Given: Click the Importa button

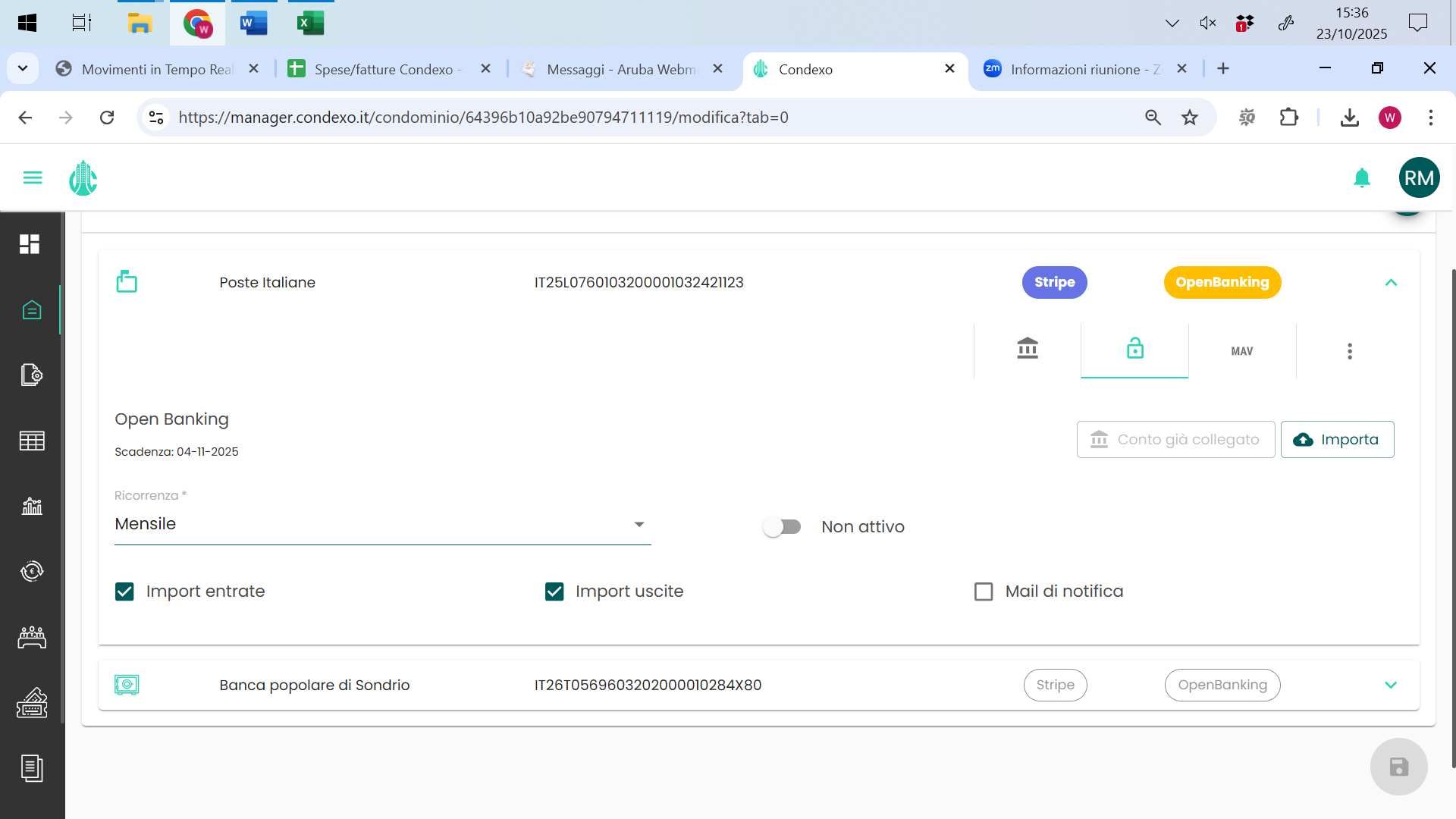Looking at the screenshot, I should coord(1337,440).
